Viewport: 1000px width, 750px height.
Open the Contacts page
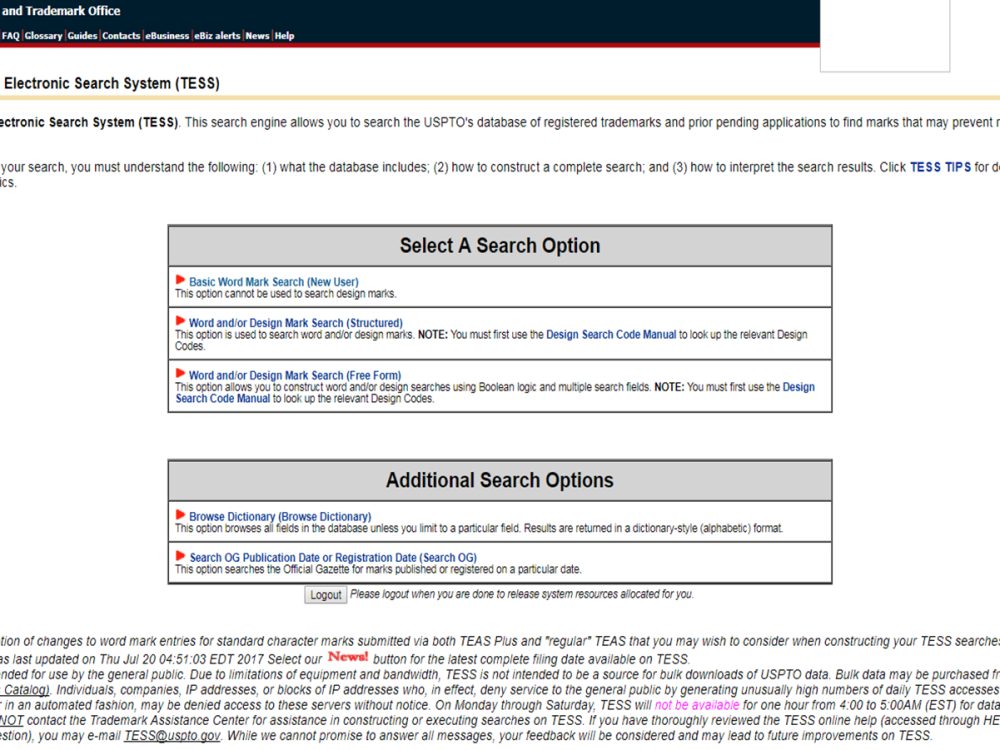point(120,35)
